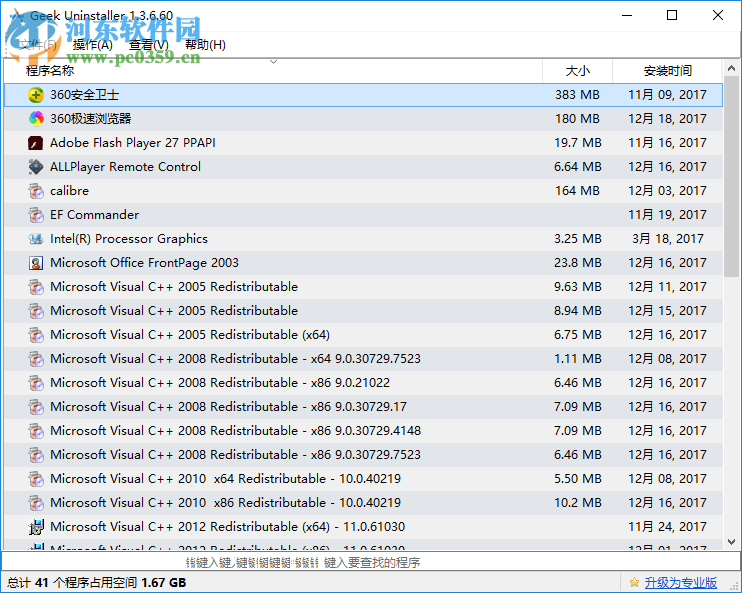Click the scrollbar up arrow
The width and height of the screenshot is (742, 593).
click(731, 69)
